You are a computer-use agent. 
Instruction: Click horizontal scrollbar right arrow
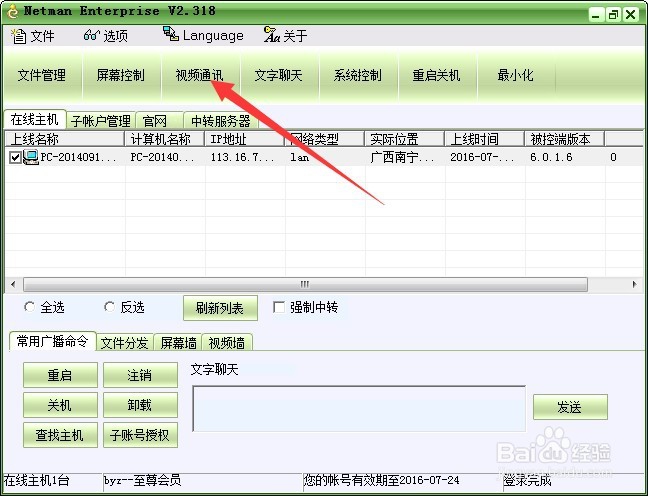[634, 284]
